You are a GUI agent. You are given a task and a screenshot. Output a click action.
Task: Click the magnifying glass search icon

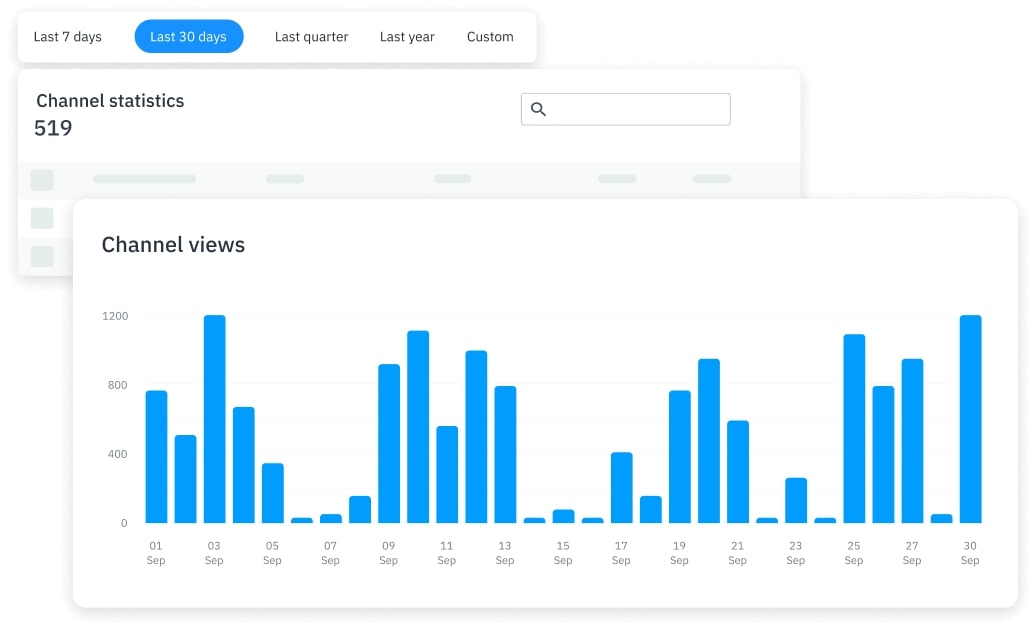click(538, 109)
